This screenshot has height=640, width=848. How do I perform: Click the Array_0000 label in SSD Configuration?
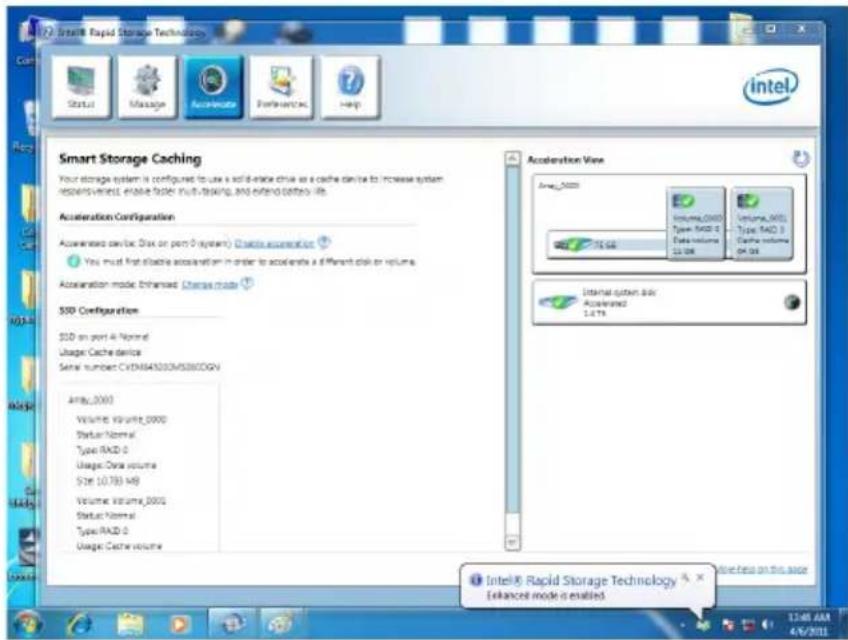tap(90, 400)
